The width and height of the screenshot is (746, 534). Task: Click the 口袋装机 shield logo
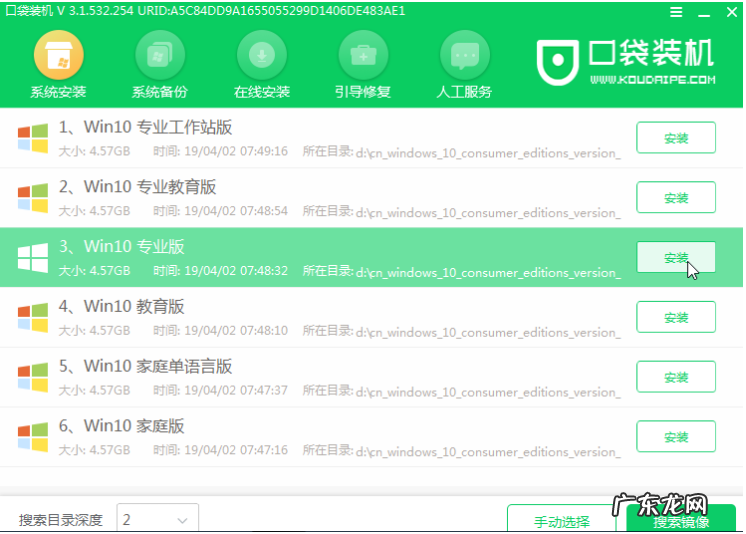pyautogui.click(x=558, y=62)
